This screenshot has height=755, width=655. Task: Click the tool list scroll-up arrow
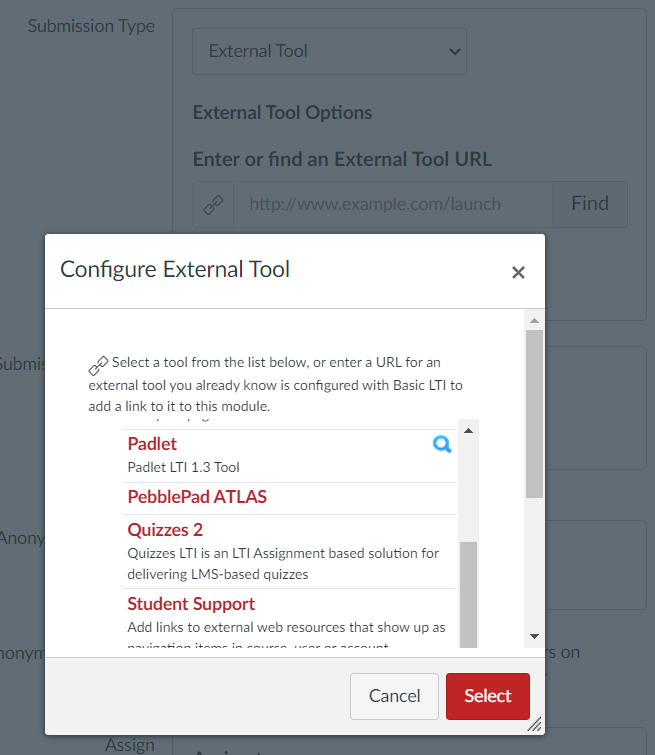(x=468, y=430)
